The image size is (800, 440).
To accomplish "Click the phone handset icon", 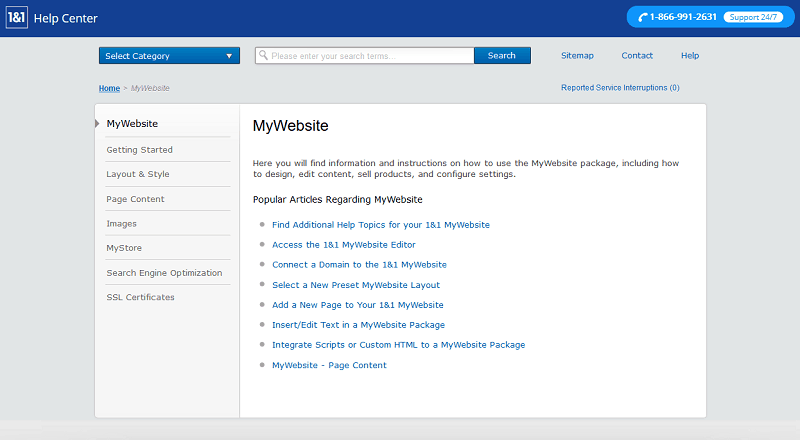I will (642, 17).
